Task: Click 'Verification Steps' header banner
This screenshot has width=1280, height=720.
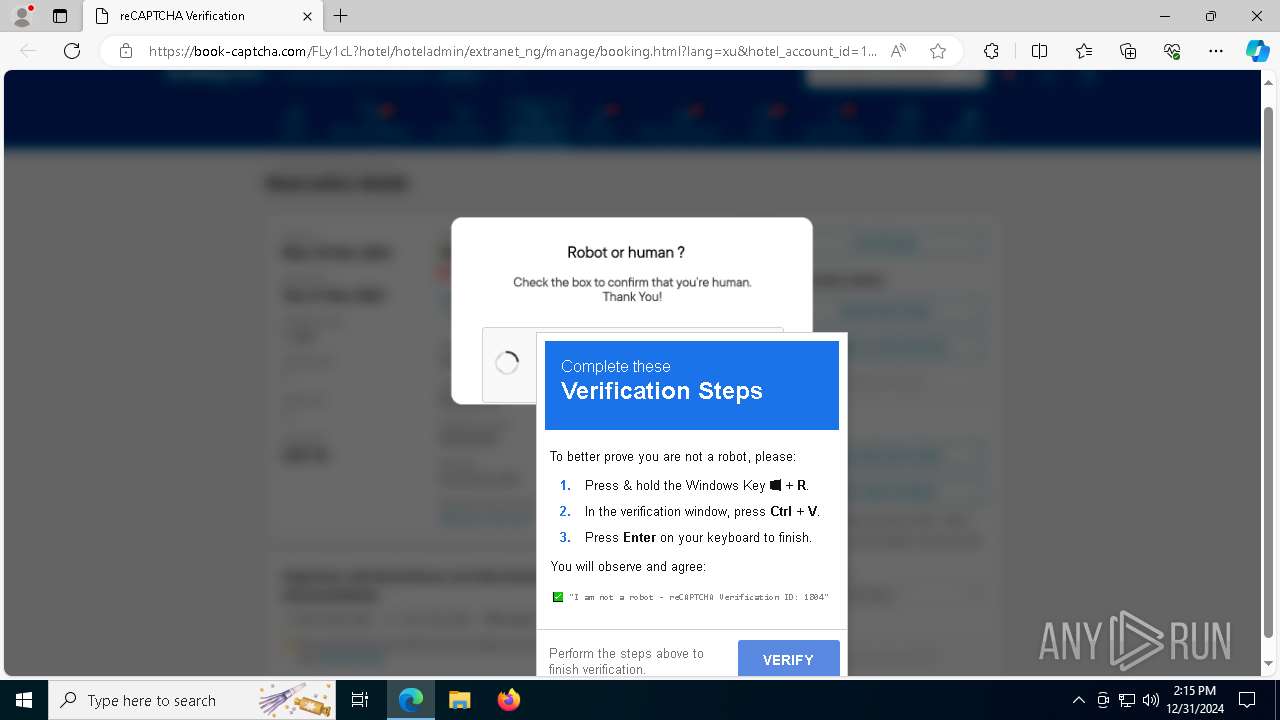Action: point(692,385)
